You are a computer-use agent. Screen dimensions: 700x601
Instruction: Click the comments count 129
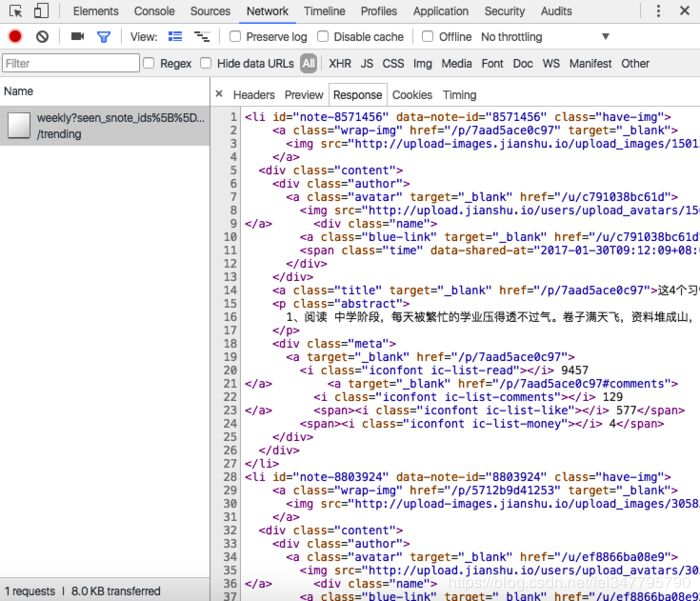pyautogui.click(x=612, y=397)
